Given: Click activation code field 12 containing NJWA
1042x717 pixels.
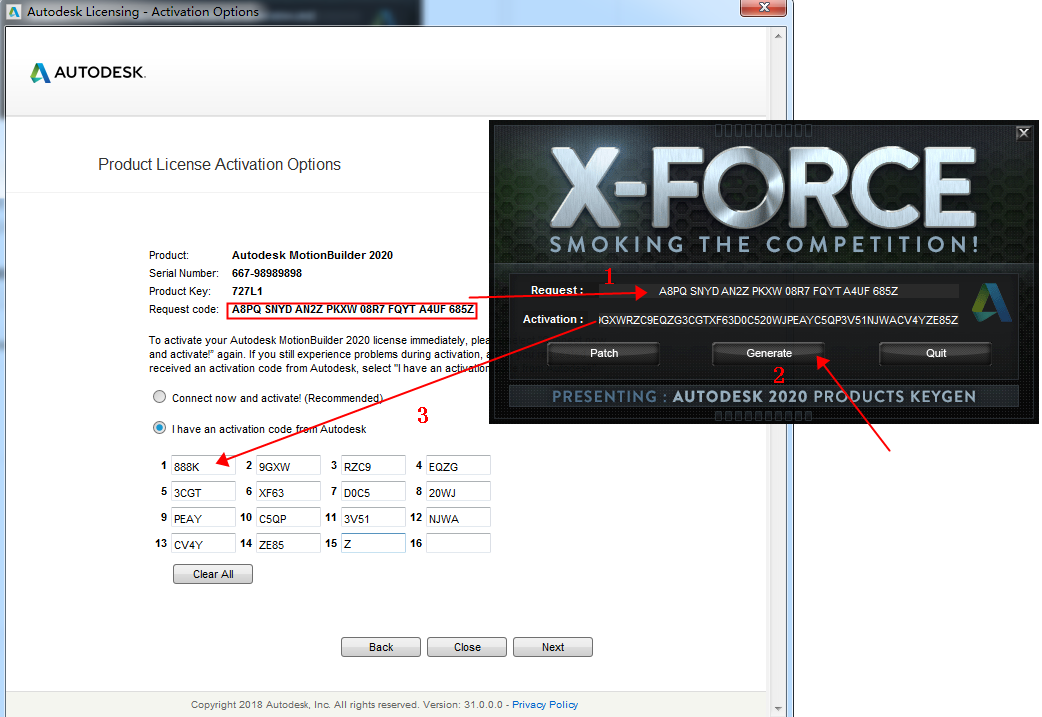Looking at the screenshot, I should [x=458, y=517].
